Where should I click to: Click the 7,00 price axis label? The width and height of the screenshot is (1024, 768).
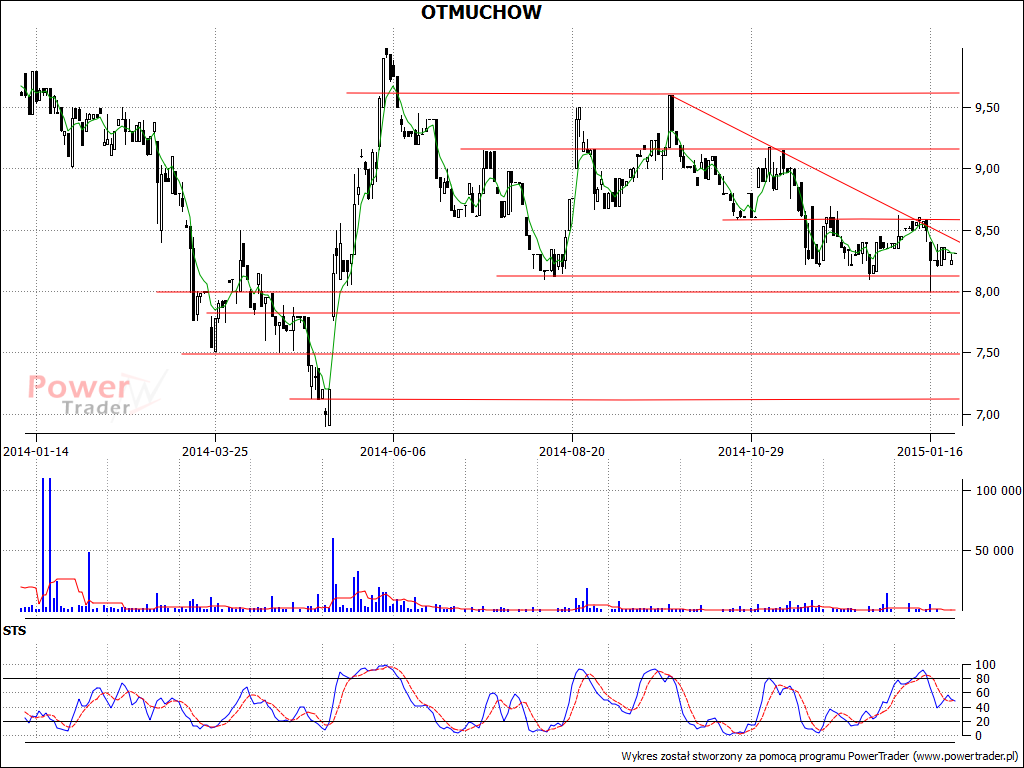(x=987, y=415)
